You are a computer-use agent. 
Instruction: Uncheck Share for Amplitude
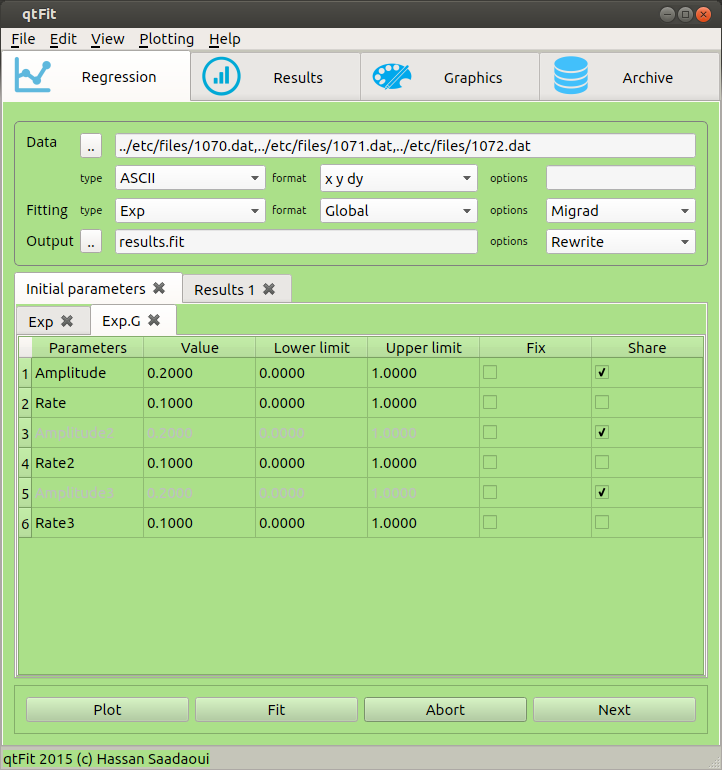tap(602, 372)
